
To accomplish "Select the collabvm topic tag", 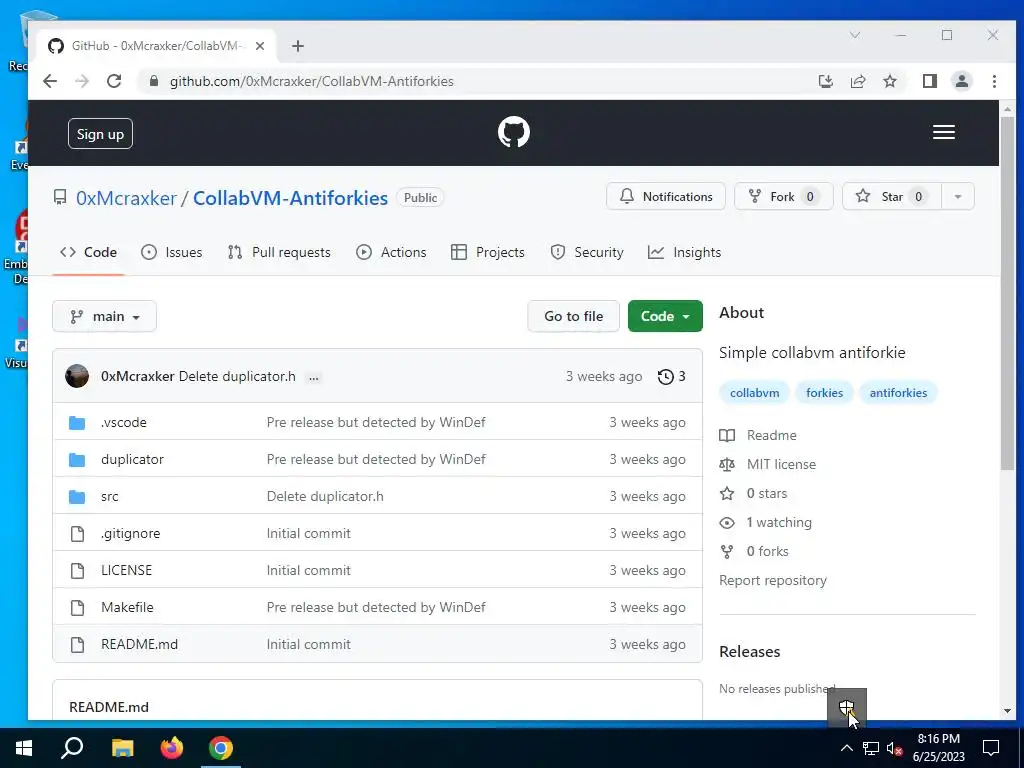I will [754, 392].
